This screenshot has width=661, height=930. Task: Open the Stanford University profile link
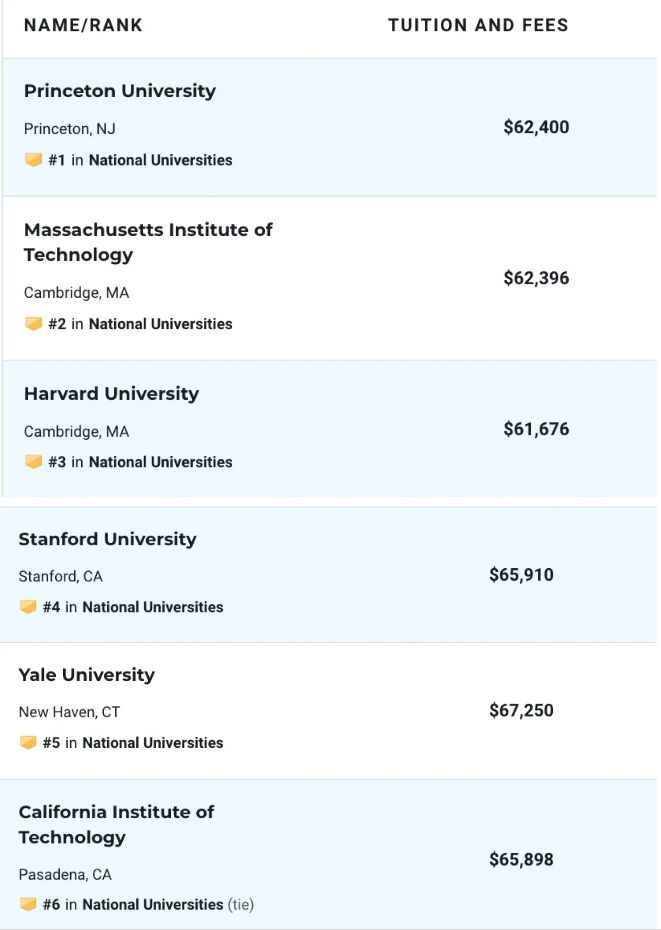[x=107, y=539]
